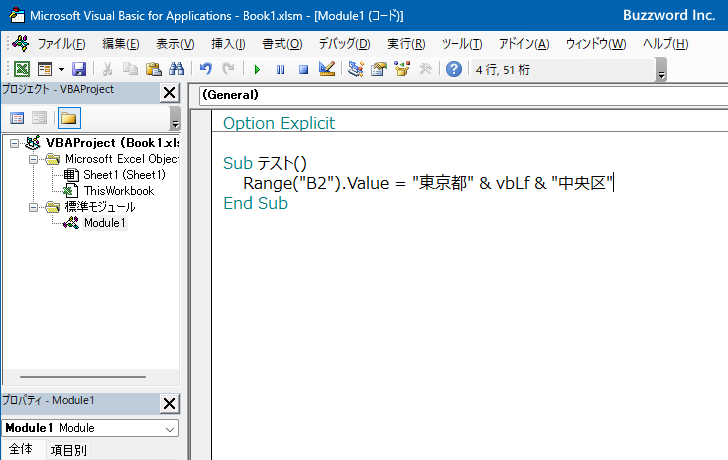The height and width of the screenshot is (460, 728).
Task: Open Project pane toolbar overflow arrow
Action: point(175,118)
